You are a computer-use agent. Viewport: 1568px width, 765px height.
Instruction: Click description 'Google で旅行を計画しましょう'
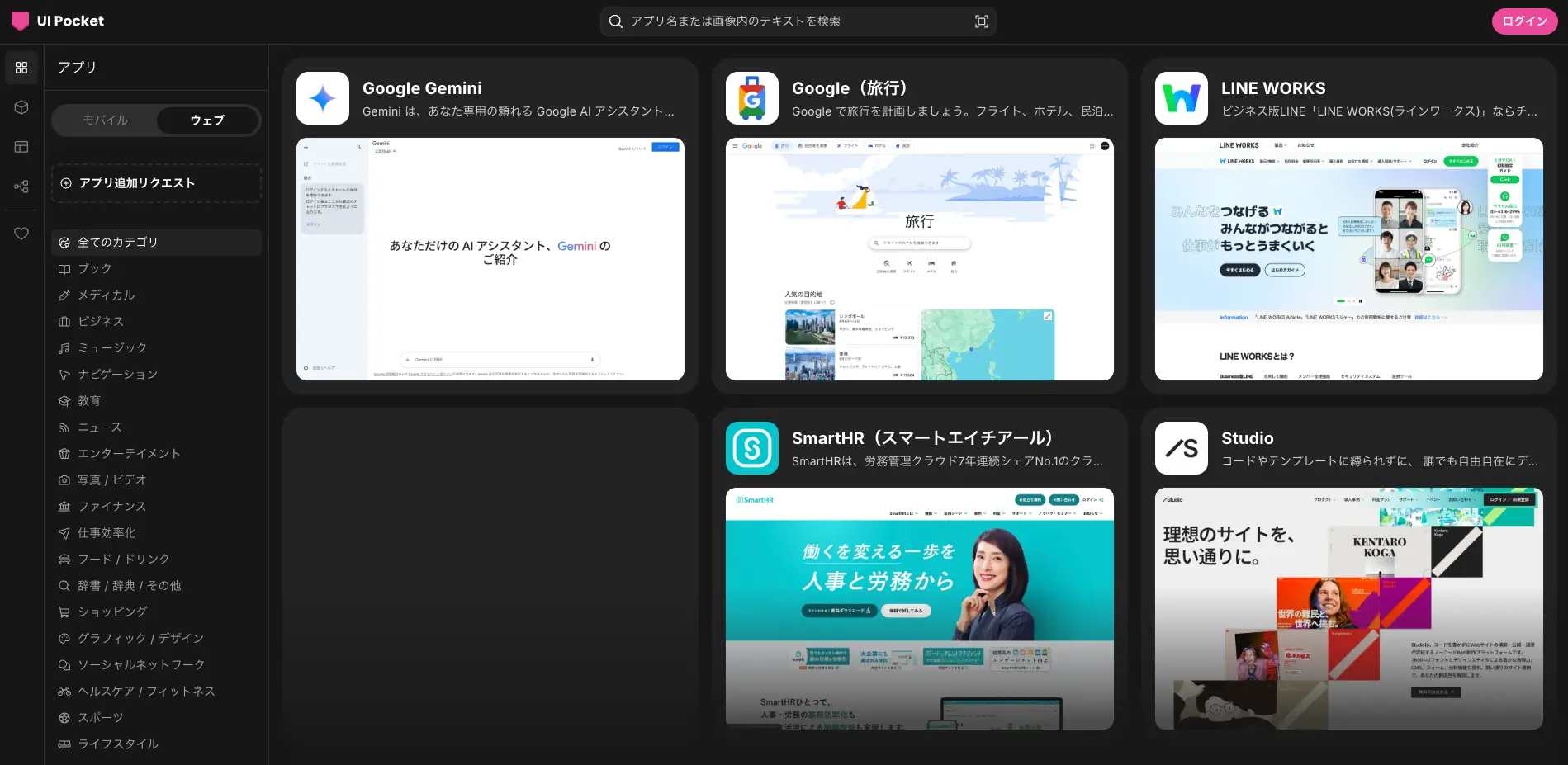[952, 111]
